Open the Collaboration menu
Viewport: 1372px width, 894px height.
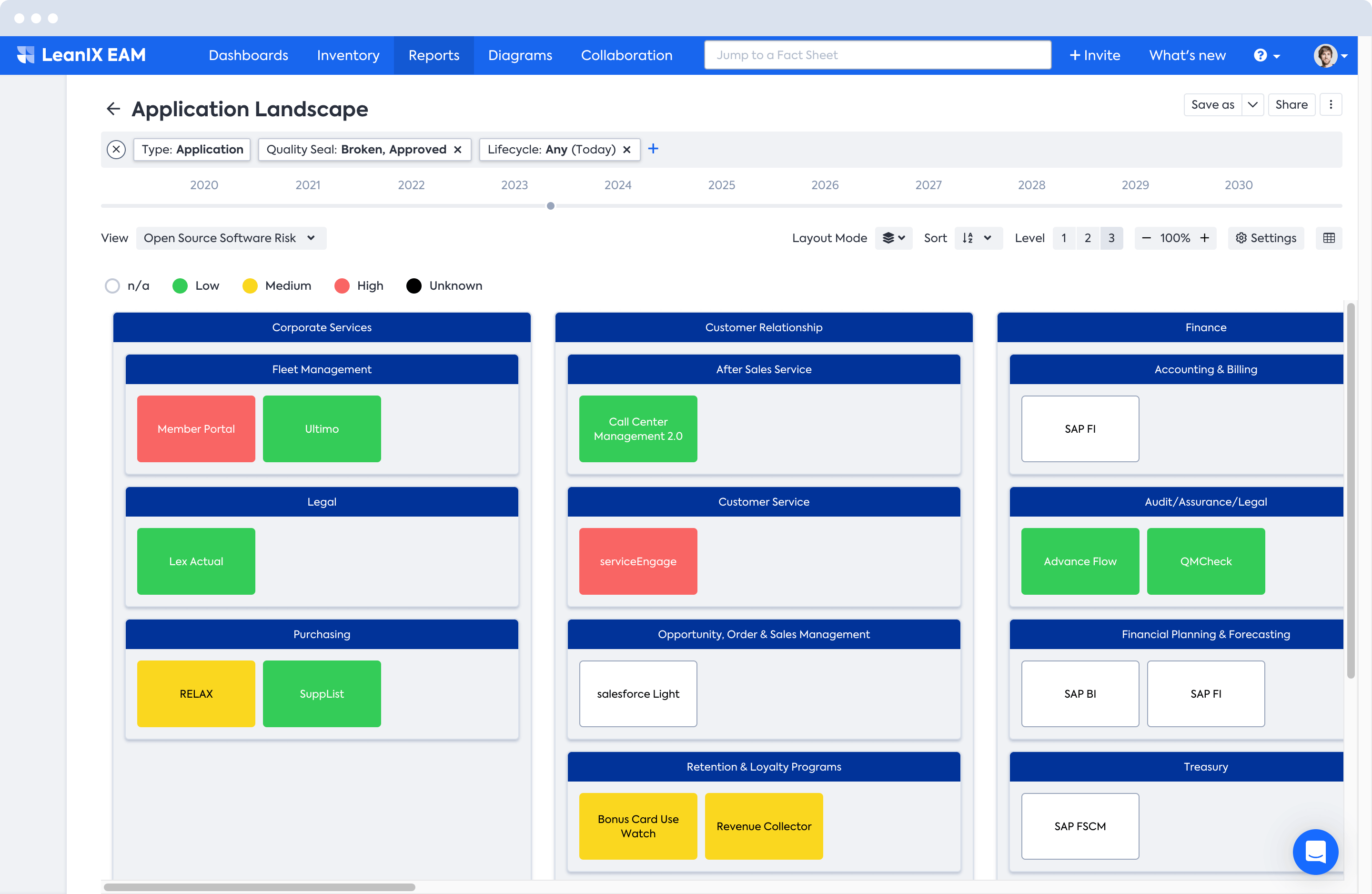[626, 55]
